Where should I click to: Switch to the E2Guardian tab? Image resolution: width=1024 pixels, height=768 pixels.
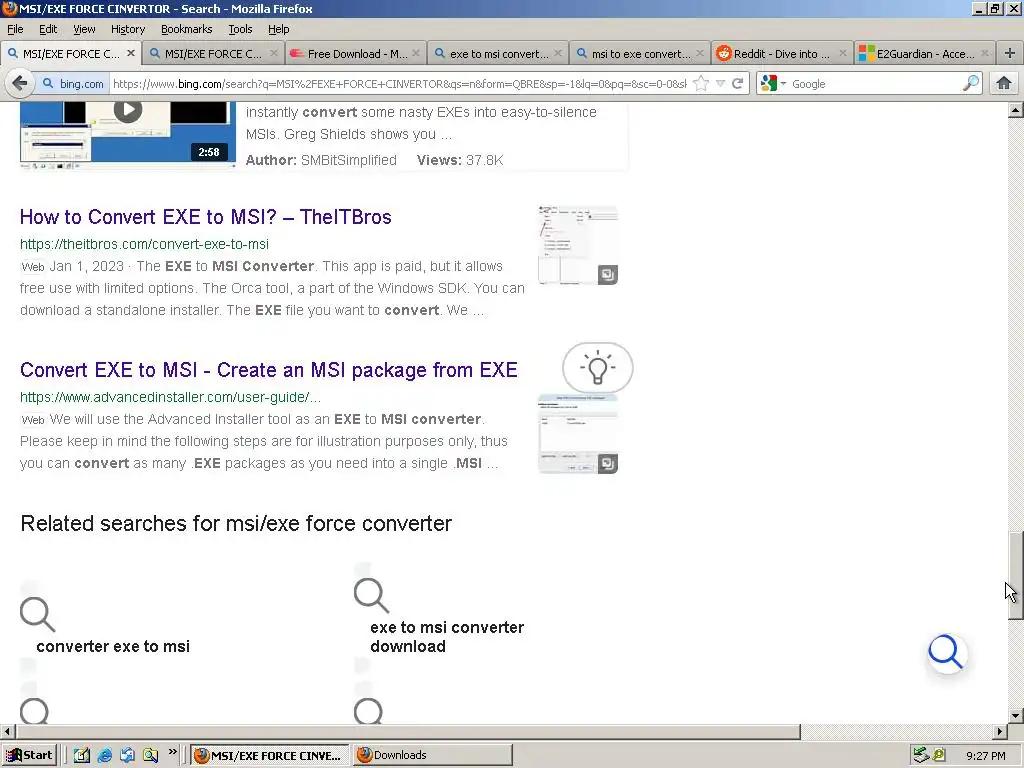coord(924,54)
